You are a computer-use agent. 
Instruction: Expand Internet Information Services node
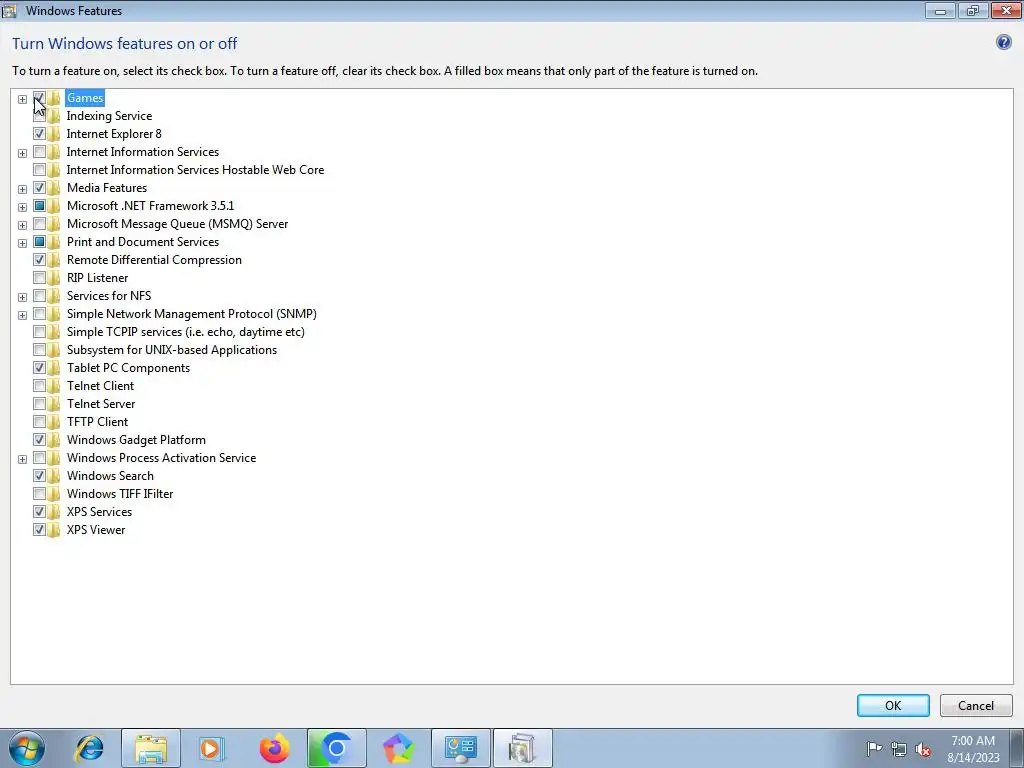click(x=22, y=153)
